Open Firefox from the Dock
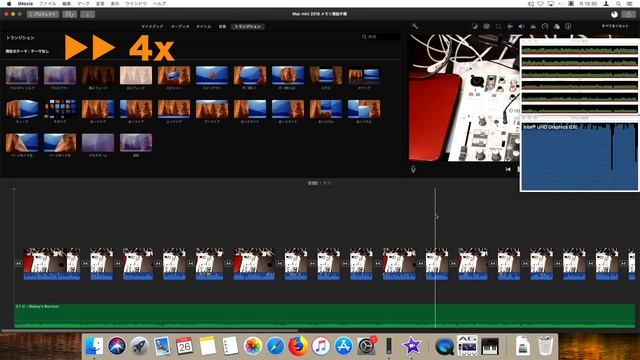The width and height of the screenshot is (640, 360). (x=298, y=346)
